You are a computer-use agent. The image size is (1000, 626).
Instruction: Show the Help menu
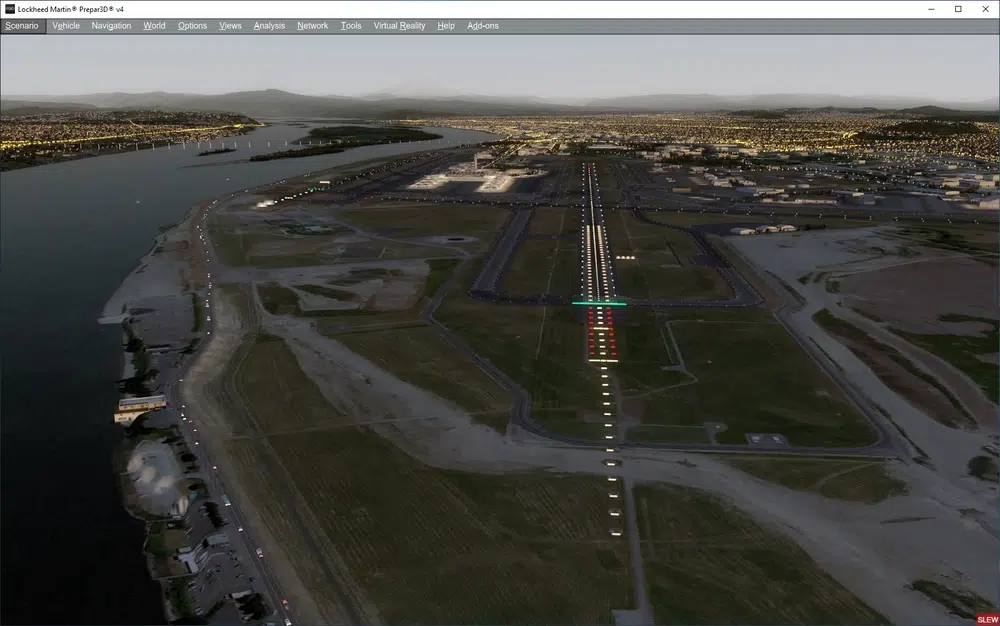coord(446,26)
